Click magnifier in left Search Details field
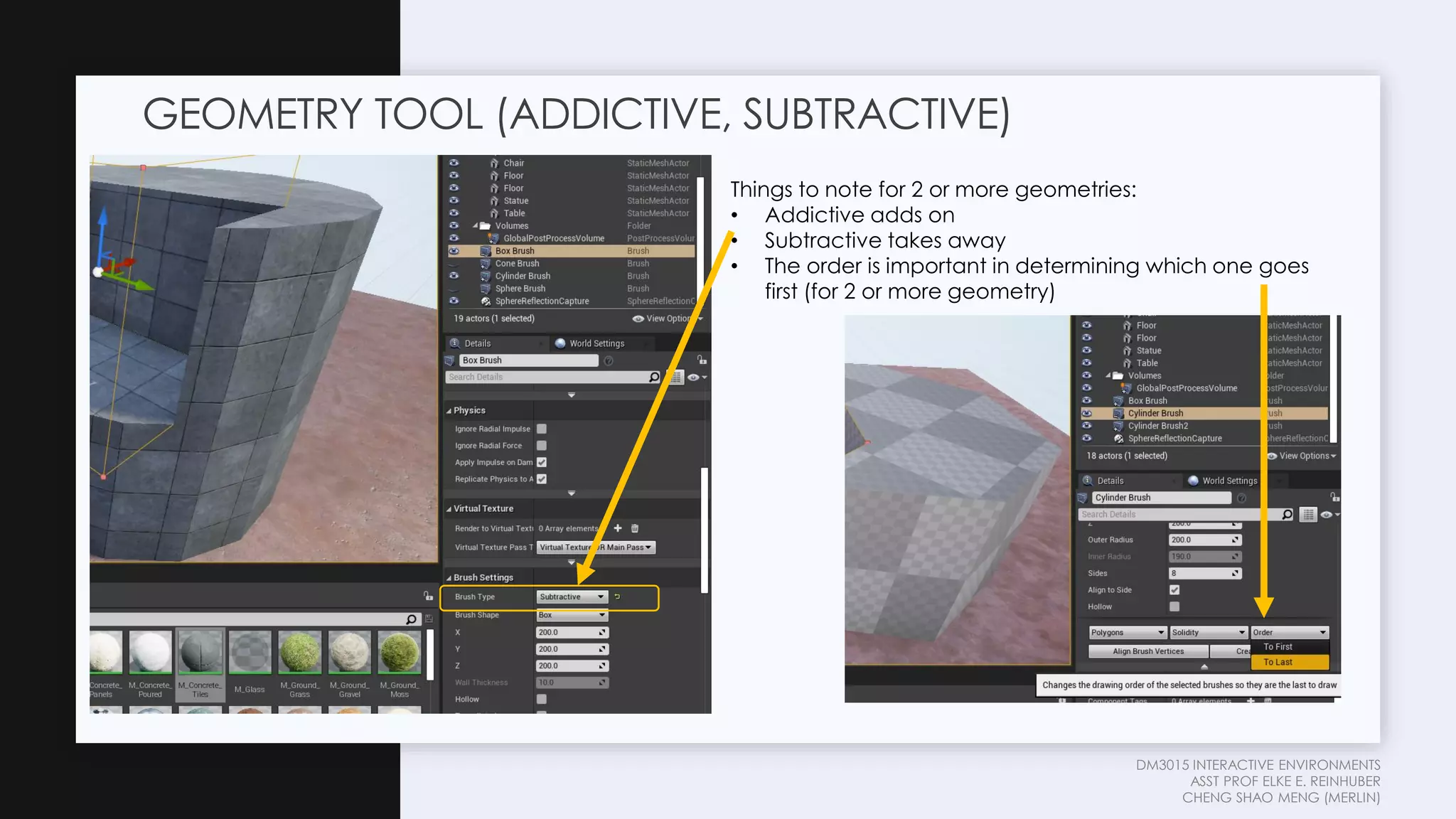 click(654, 377)
